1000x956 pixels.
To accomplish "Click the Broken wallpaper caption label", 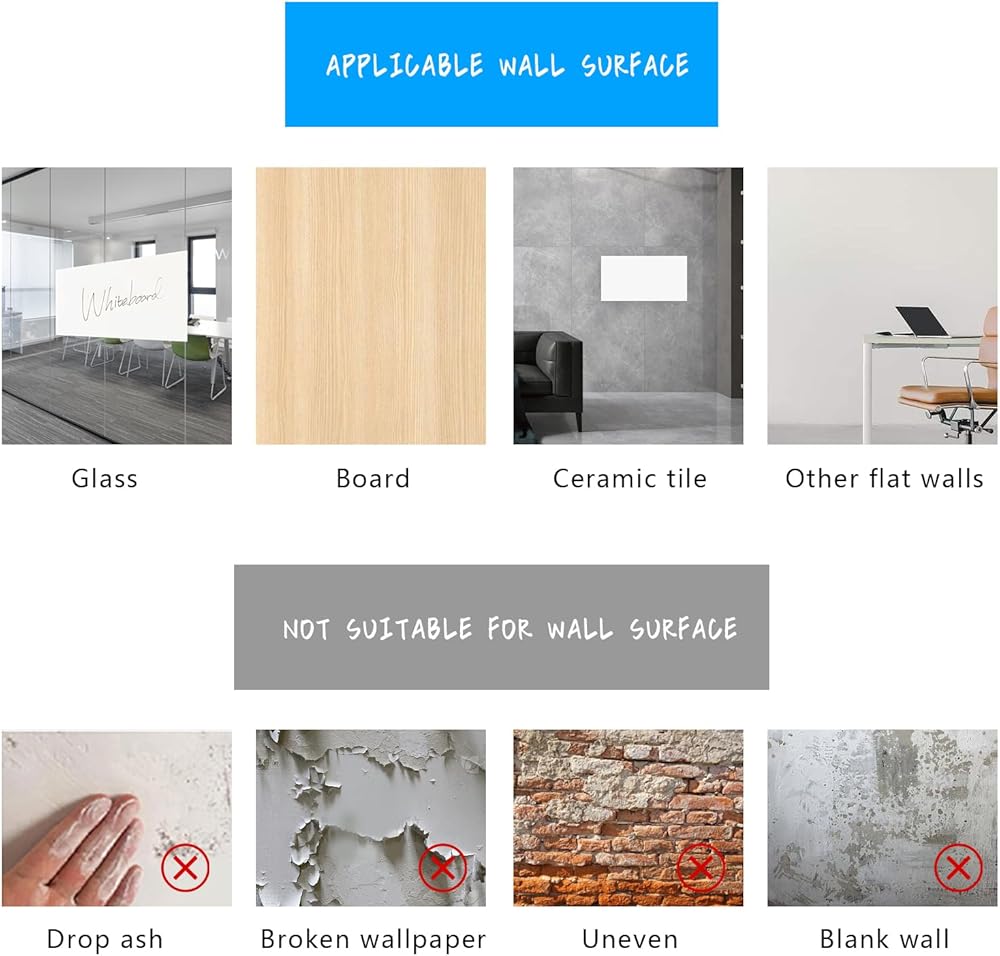I will (x=373, y=939).
